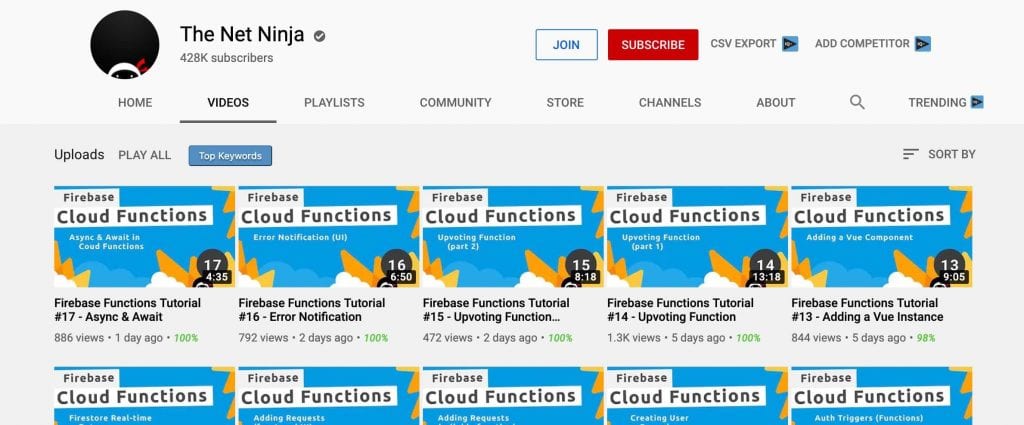Click the red Subscribe button
The image size is (1024, 425).
[653, 44]
